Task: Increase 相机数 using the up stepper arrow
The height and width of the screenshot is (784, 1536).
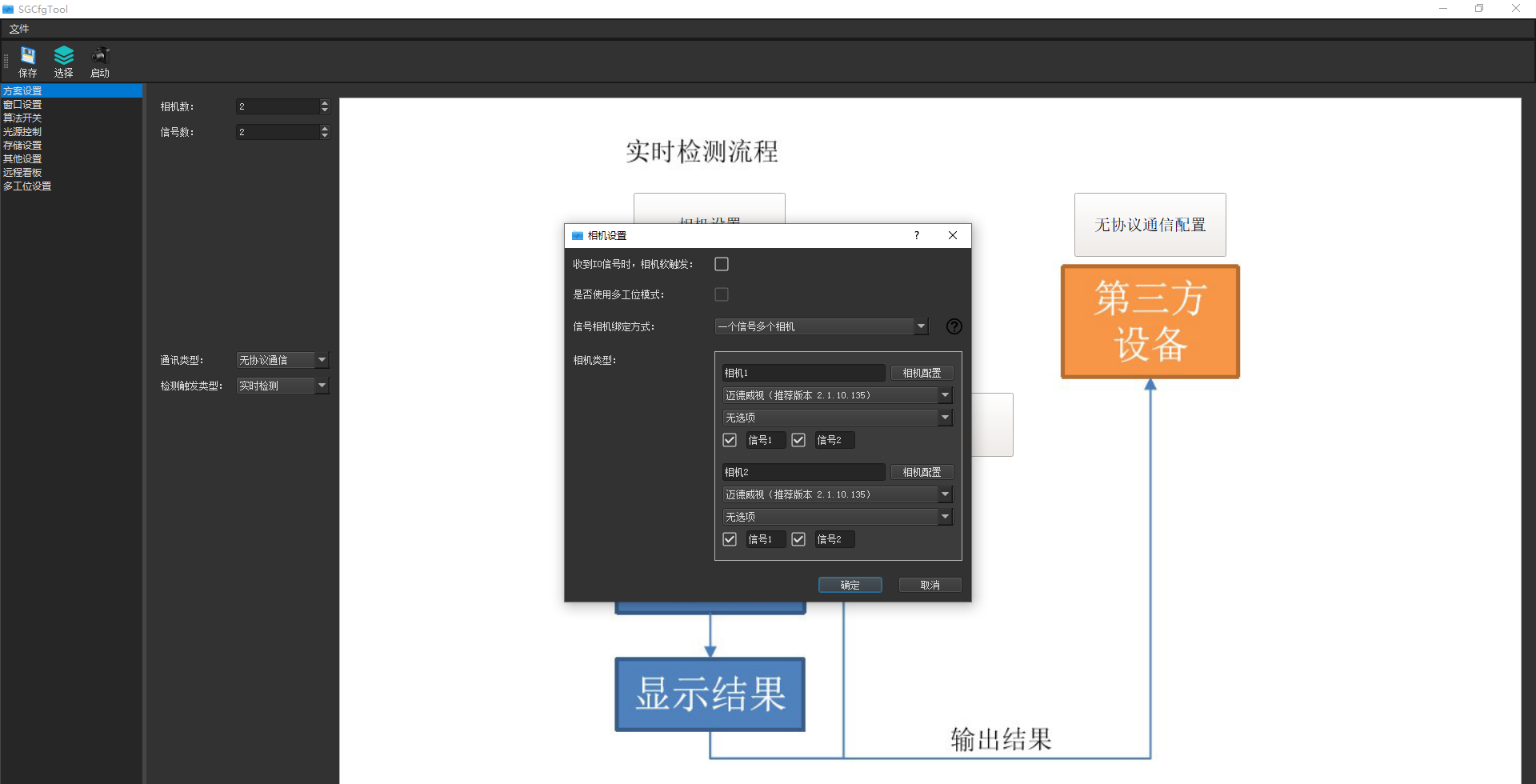Action: point(325,102)
